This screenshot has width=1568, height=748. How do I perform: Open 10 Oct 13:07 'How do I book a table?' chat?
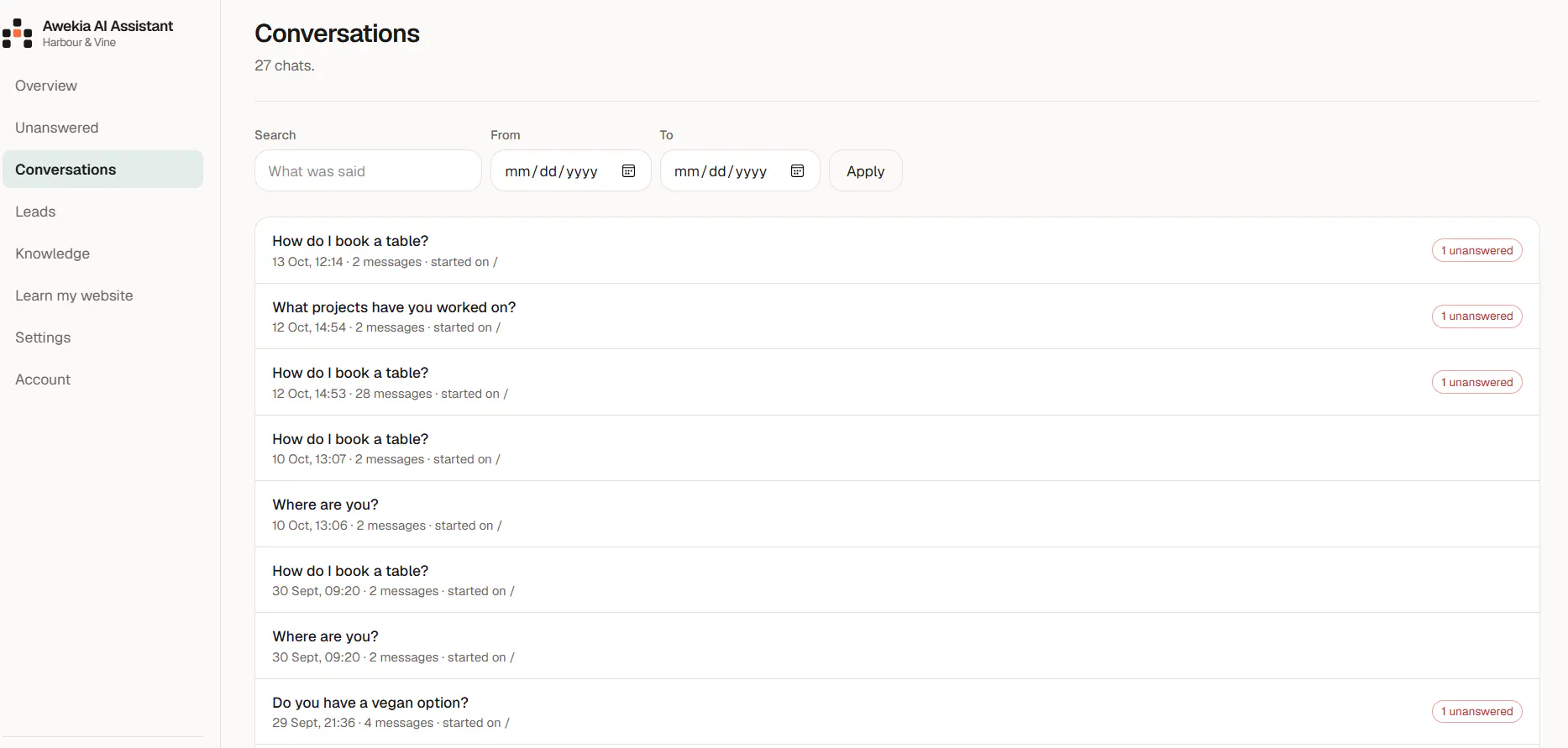pyautogui.click(x=897, y=448)
